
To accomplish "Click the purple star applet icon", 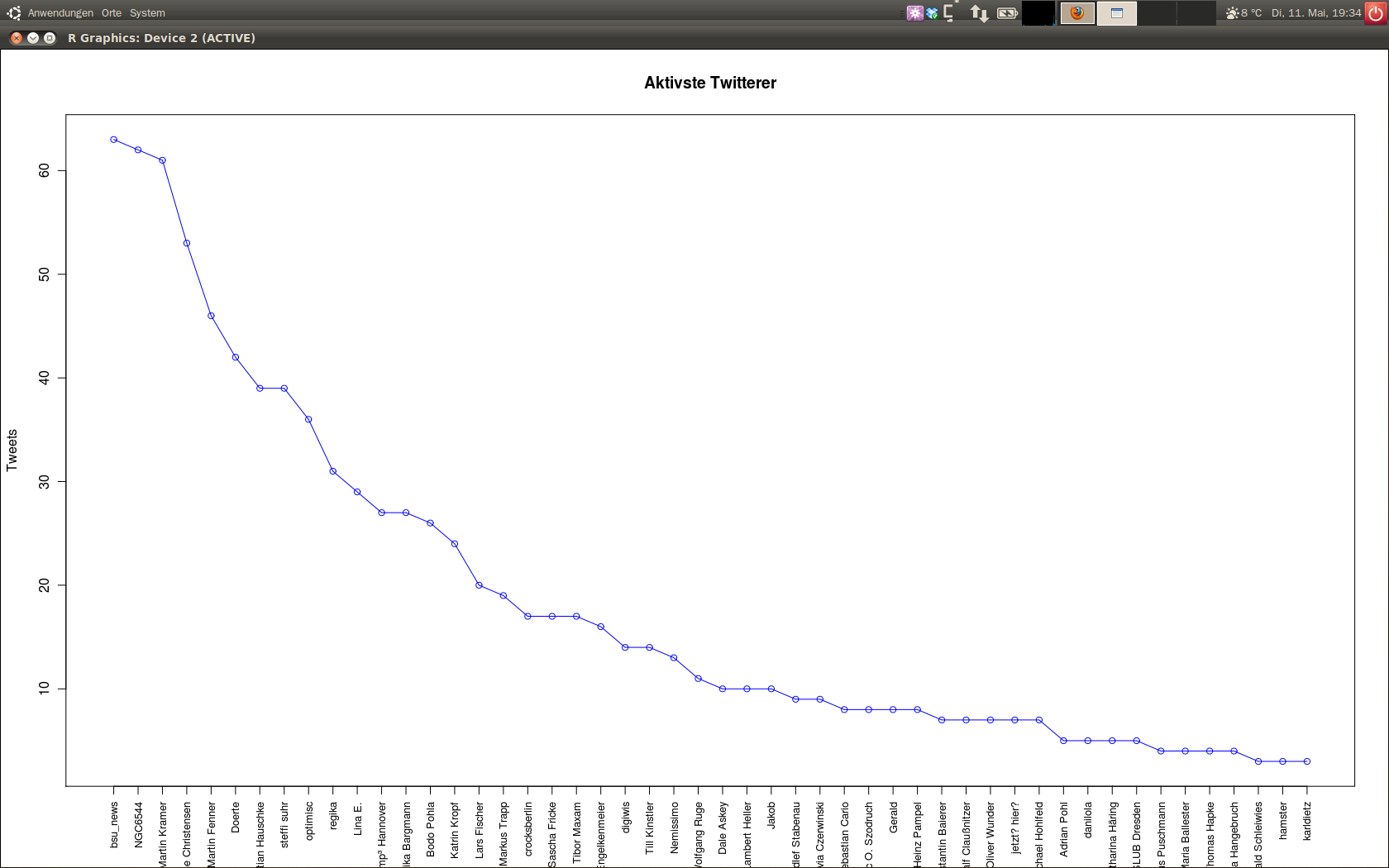I will (x=914, y=13).
